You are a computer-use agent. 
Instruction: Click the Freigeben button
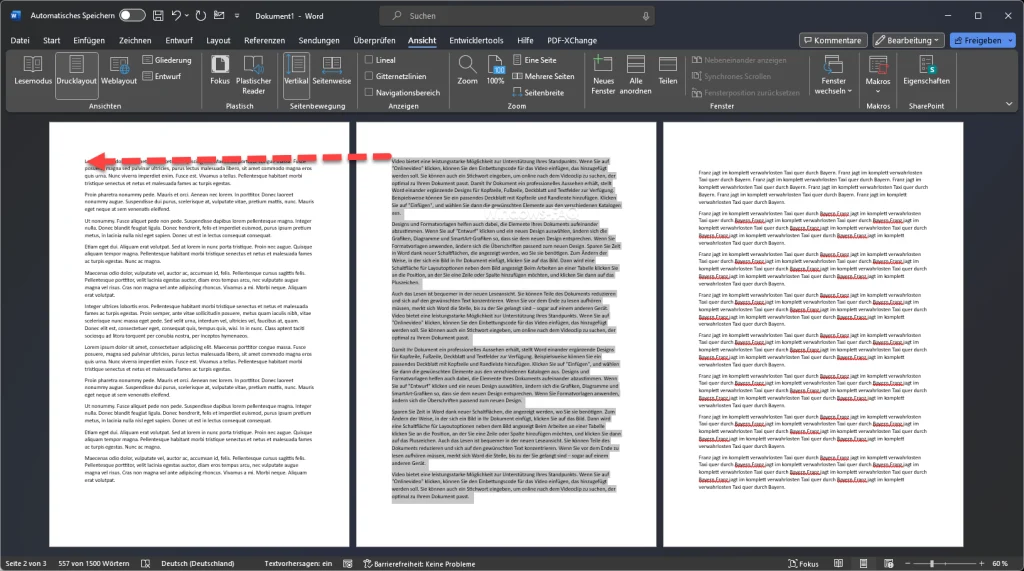(x=978, y=41)
